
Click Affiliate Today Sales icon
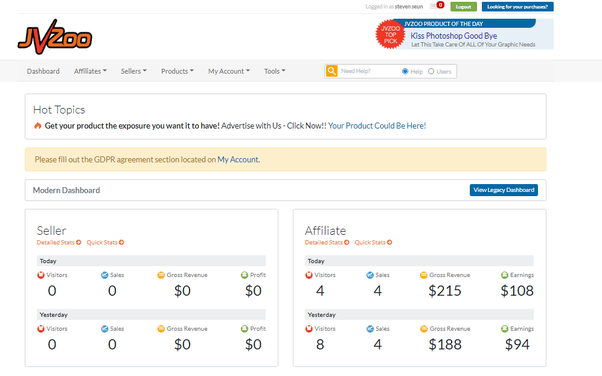point(370,275)
